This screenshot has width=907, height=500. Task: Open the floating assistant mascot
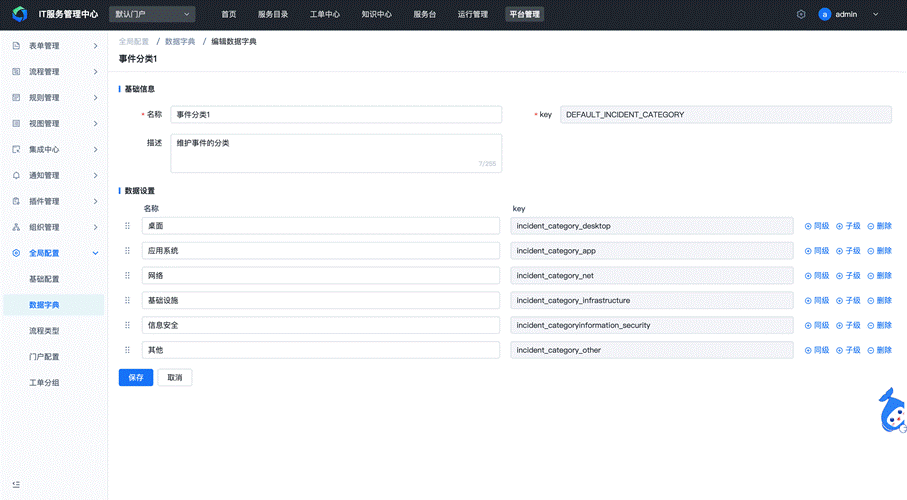(x=892, y=410)
